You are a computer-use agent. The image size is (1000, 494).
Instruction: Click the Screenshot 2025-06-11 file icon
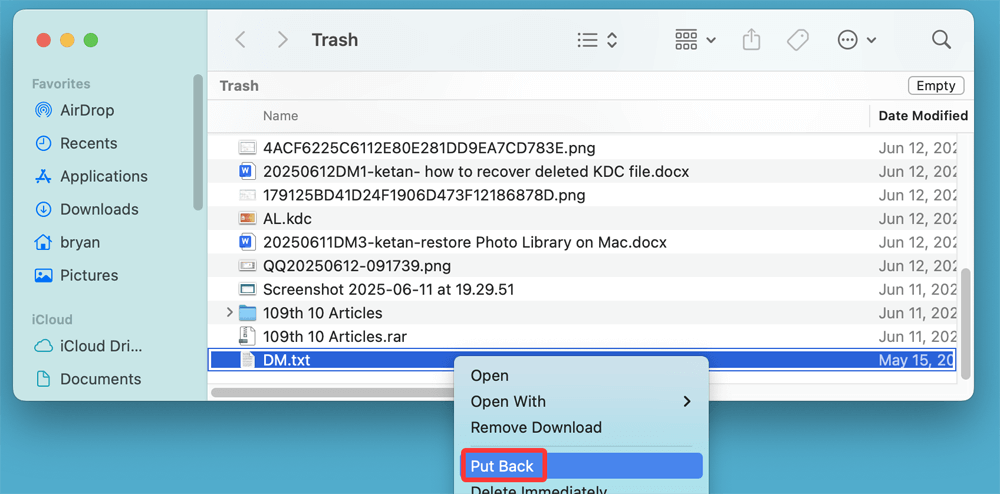click(x=247, y=289)
